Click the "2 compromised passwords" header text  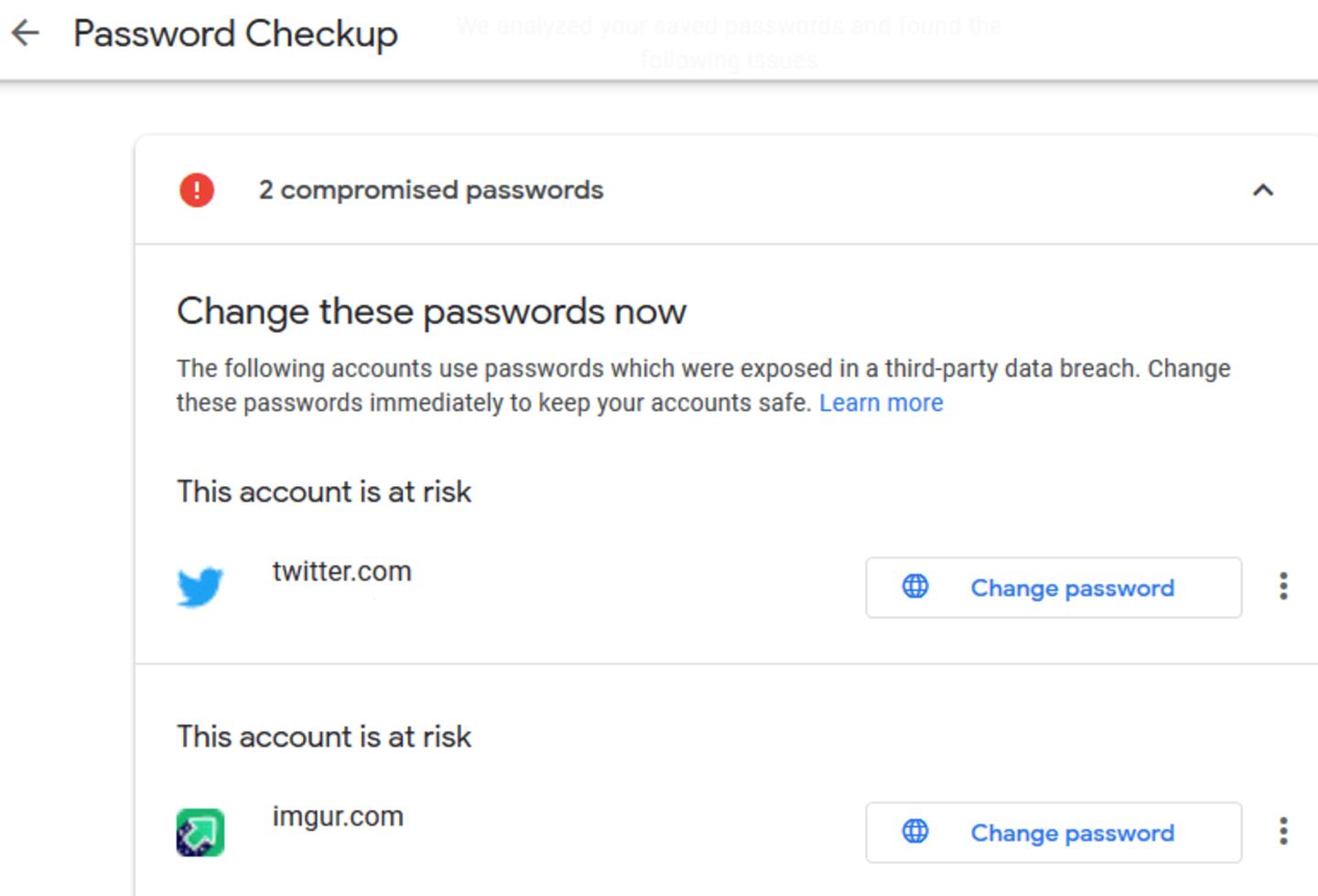431,190
